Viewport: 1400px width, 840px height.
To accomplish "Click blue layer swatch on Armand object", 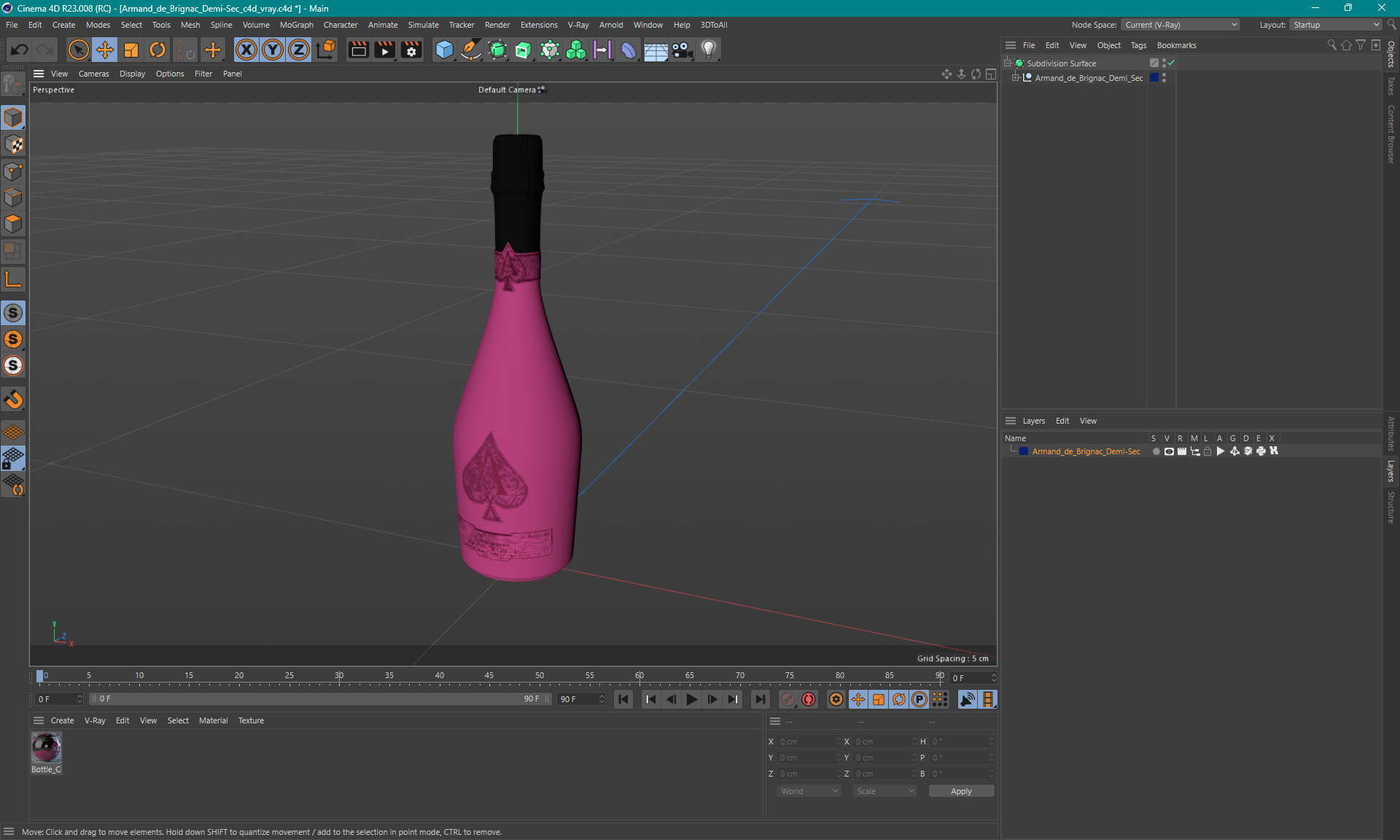I will click(1154, 77).
